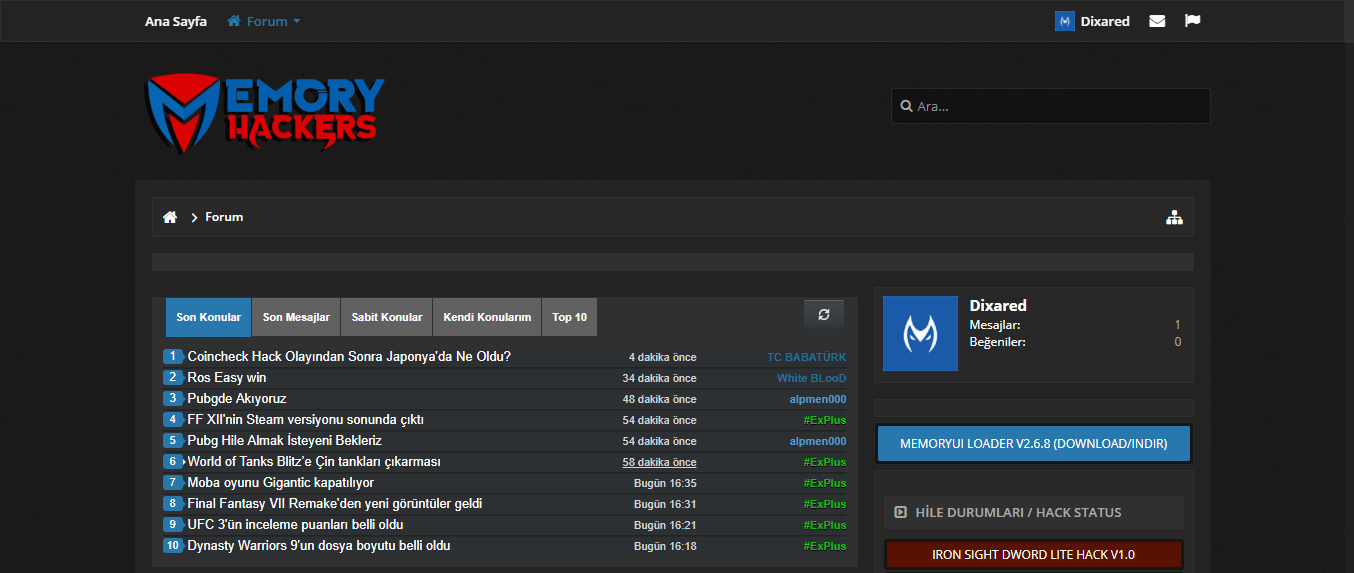Open Moba oyunu Gigantic kapatılıyor topic
1354x573 pixels.
(281, 483)
